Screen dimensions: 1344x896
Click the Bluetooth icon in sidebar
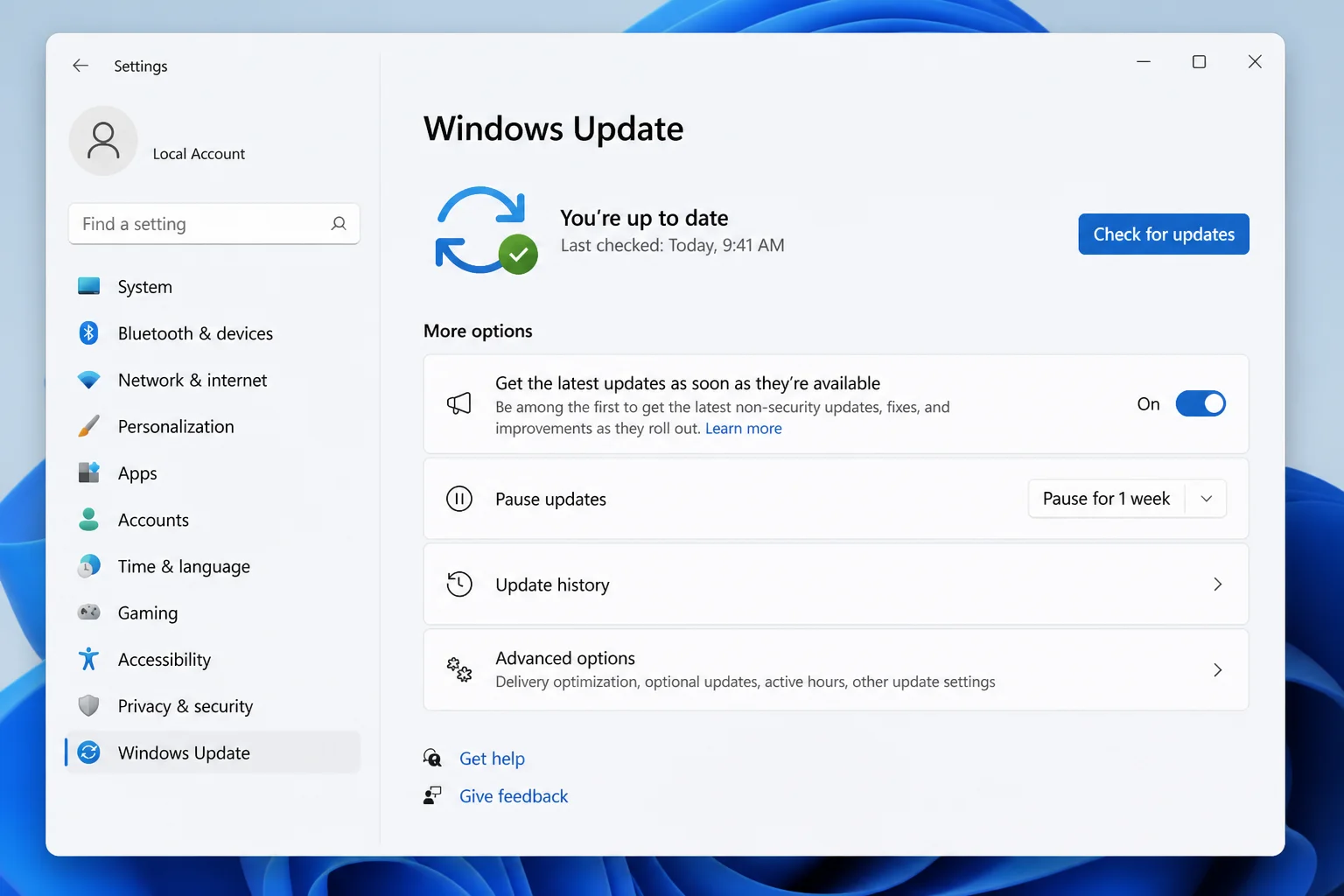pos(88,332)
